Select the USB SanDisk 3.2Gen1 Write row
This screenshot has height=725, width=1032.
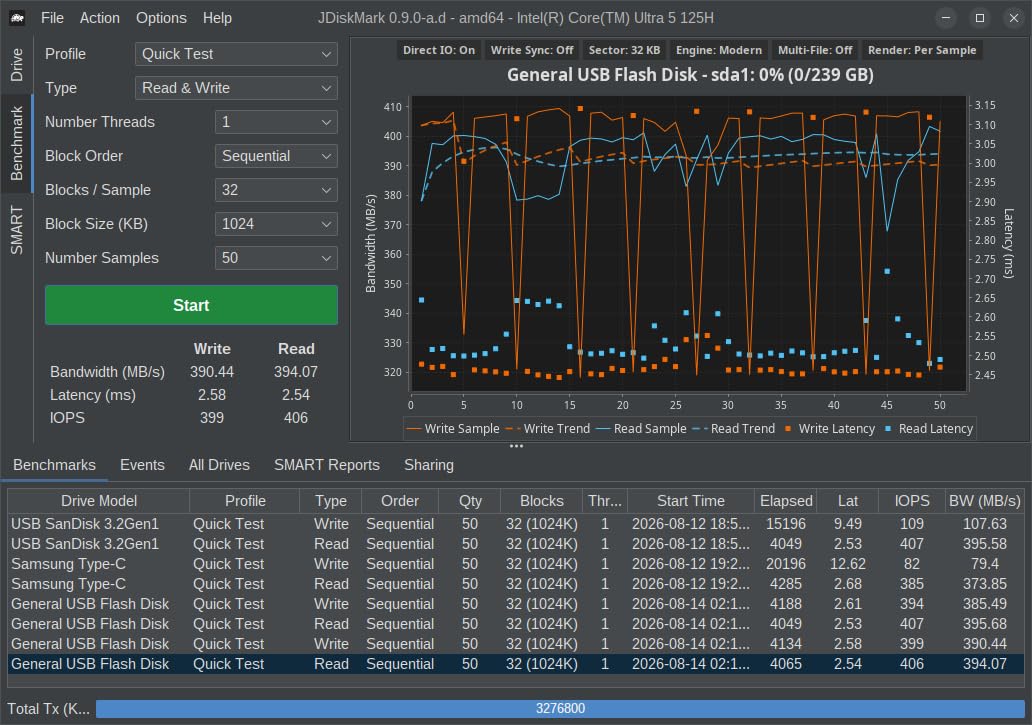tap(516, 524)
